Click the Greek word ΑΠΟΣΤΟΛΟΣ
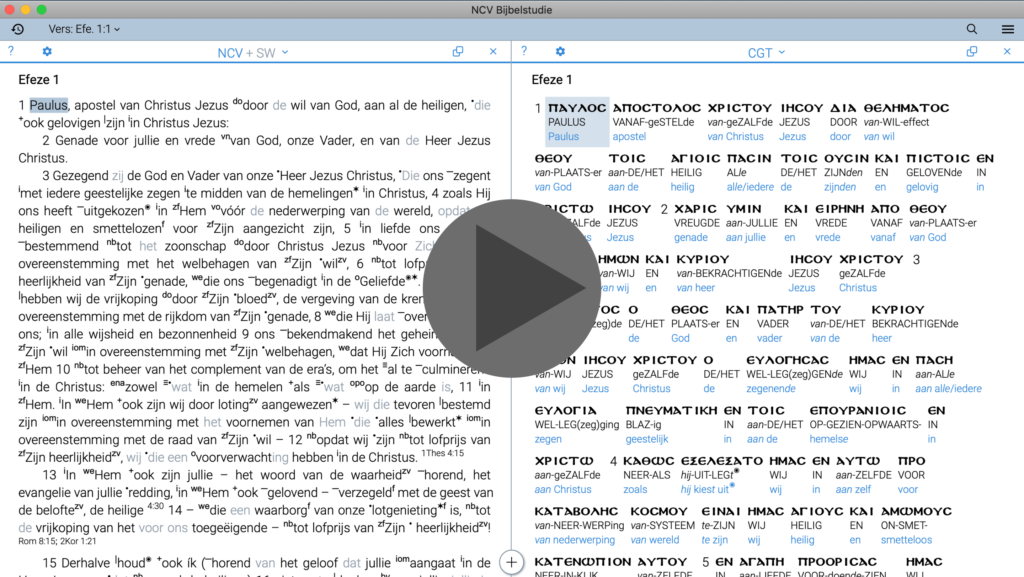This screenshot has height=577, width=1024. 656,108
